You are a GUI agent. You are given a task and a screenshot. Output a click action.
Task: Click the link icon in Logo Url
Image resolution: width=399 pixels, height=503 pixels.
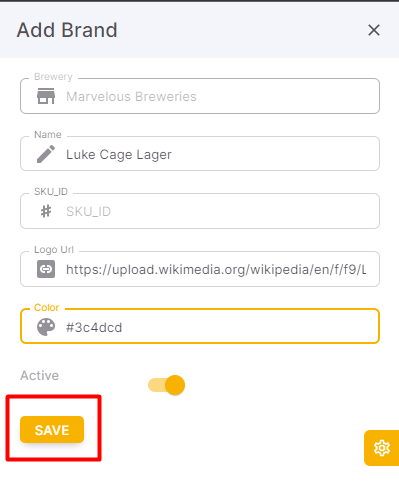(x=46, y=269)
